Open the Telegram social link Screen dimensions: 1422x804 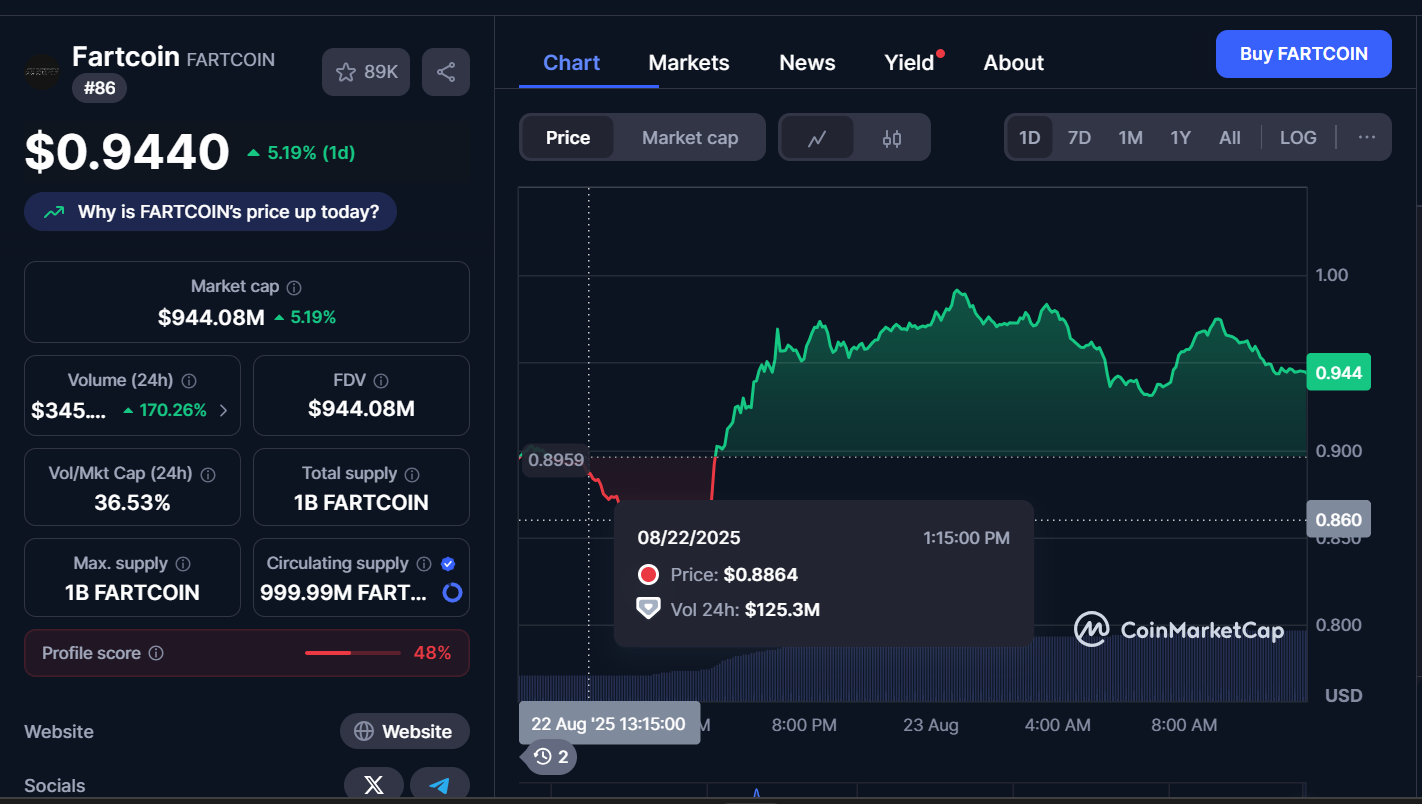pos(440,785)
